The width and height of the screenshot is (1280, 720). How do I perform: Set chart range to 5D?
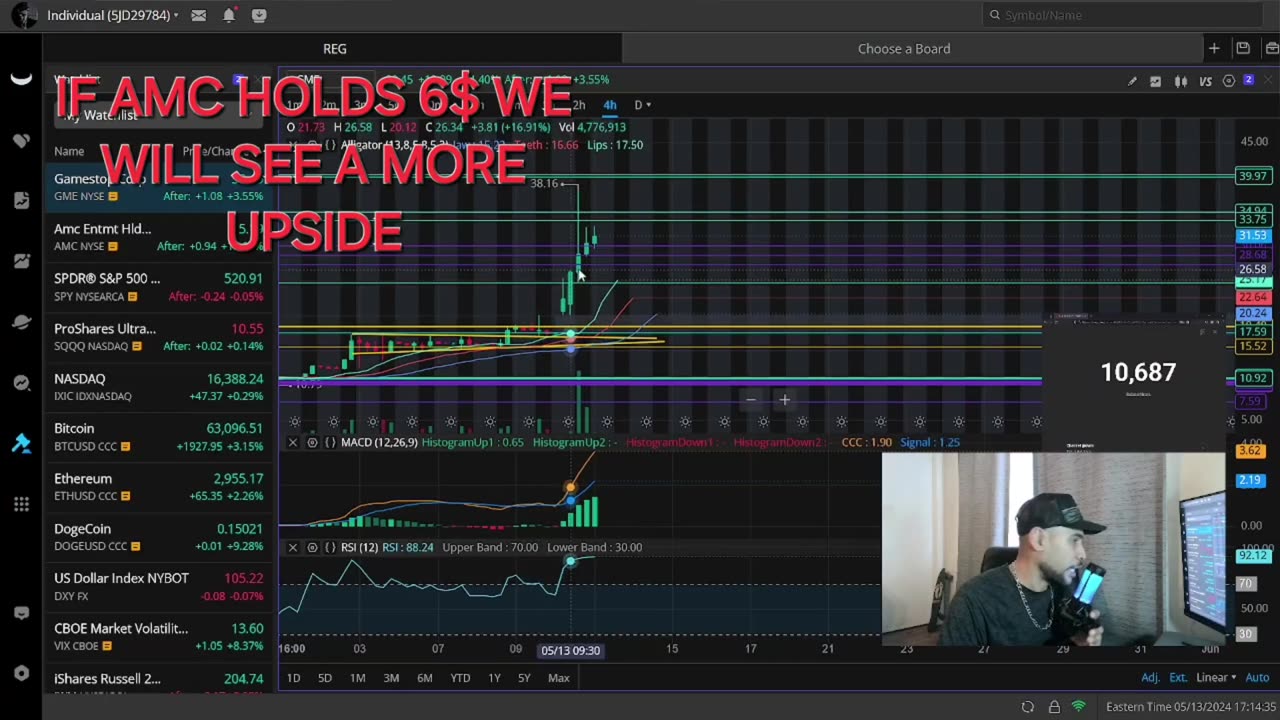pos(324,678)
